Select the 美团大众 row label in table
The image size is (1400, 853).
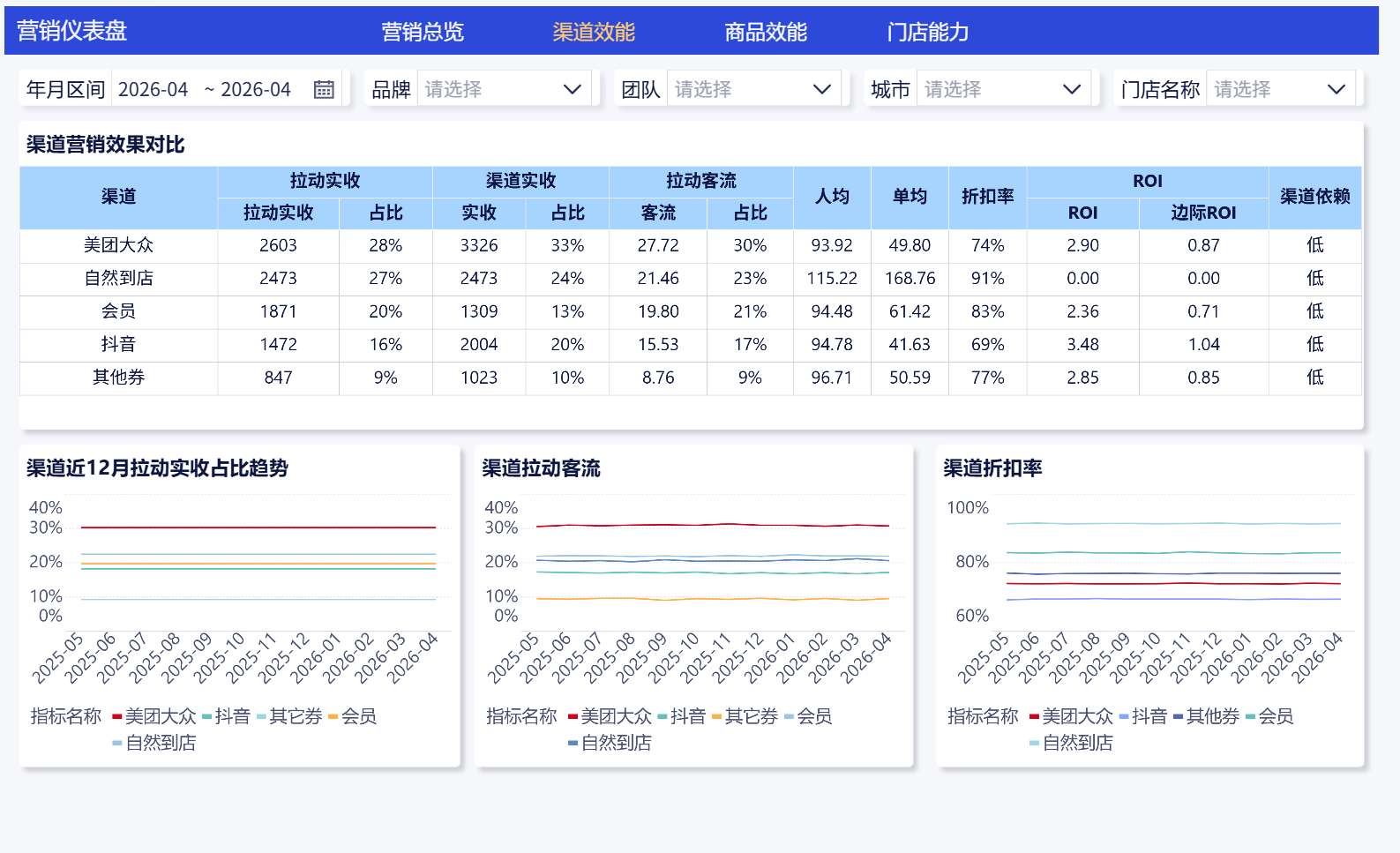pos(118,245)
